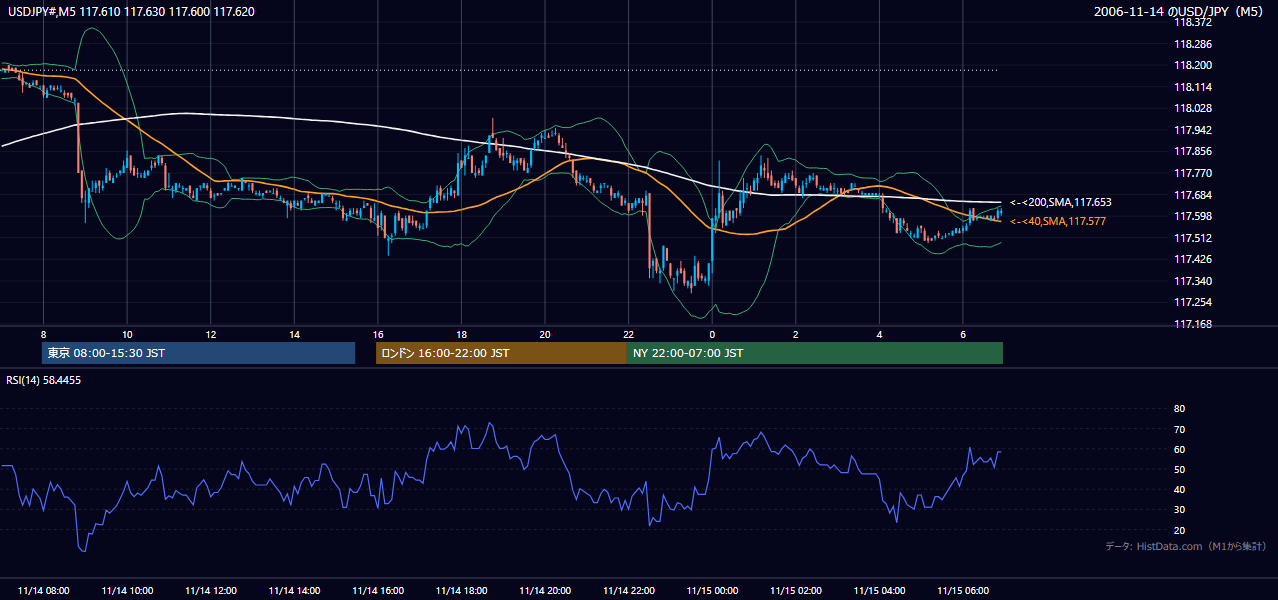Click price level 117.856 on the axis

coord(1195,152)
